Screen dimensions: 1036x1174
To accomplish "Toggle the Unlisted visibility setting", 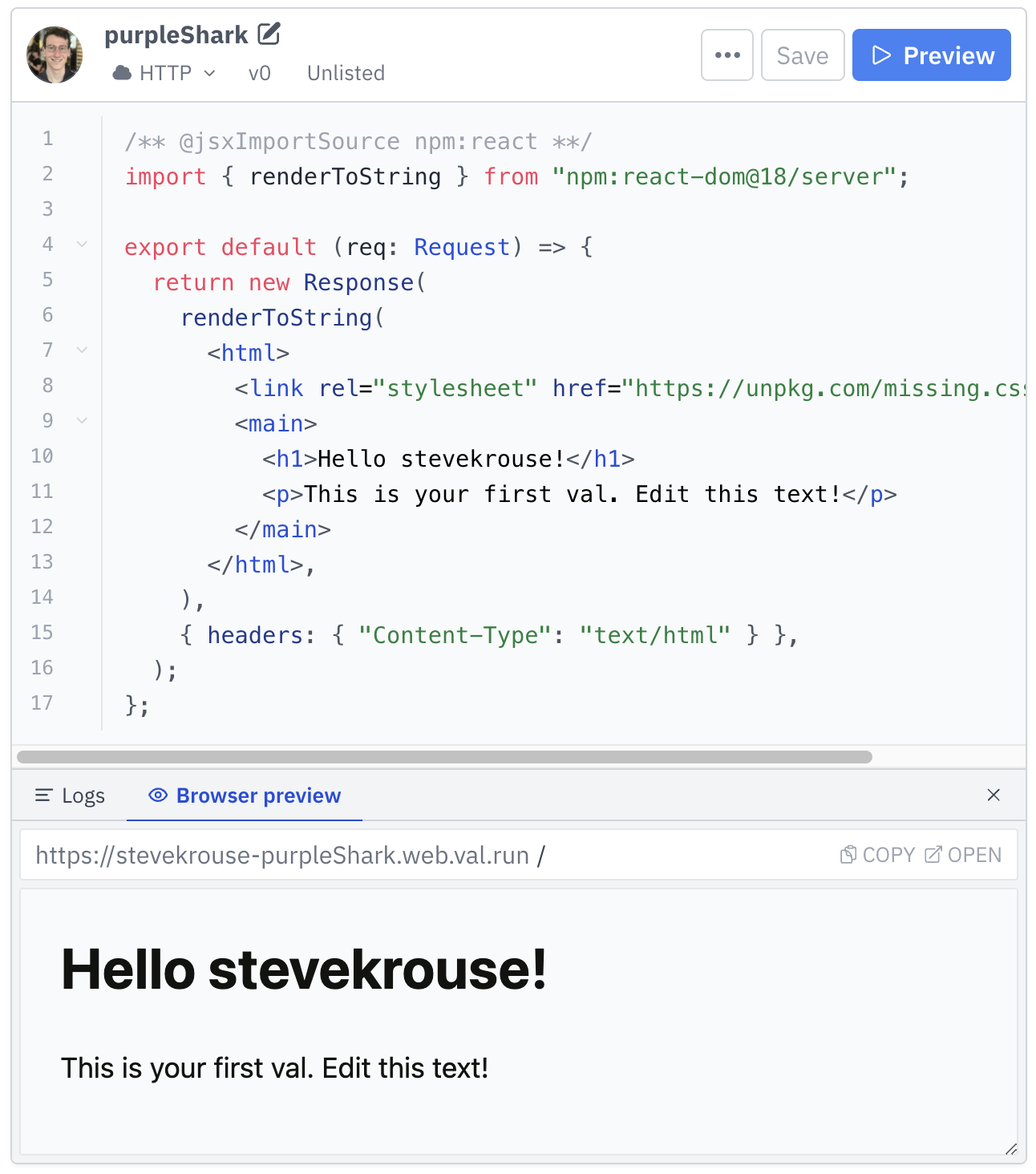I will (346, 73).
